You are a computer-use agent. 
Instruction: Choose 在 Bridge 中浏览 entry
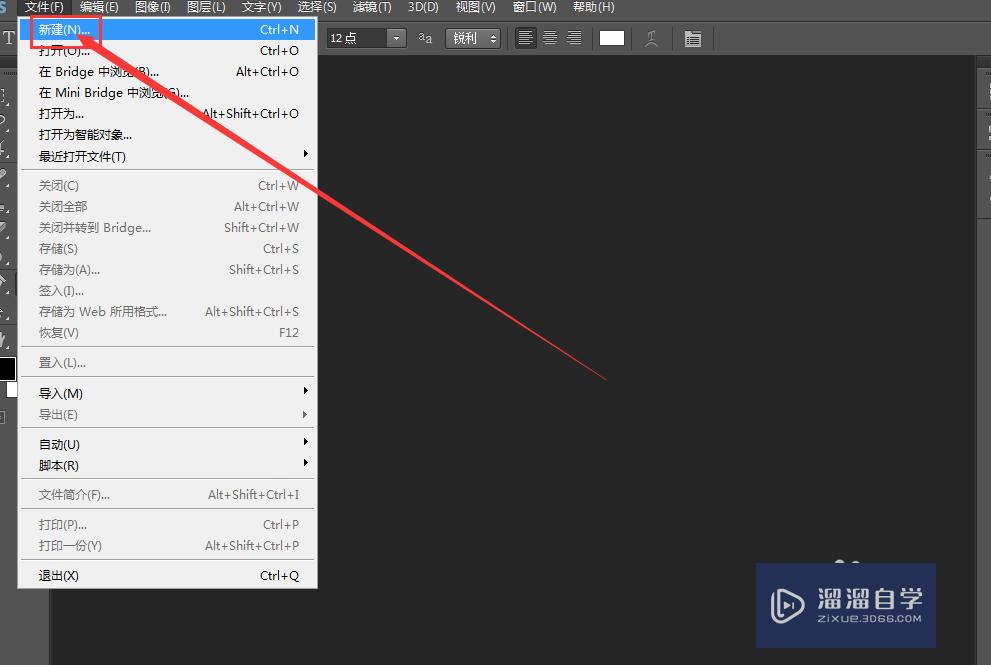pyautogui.click(x=167, y=71)
